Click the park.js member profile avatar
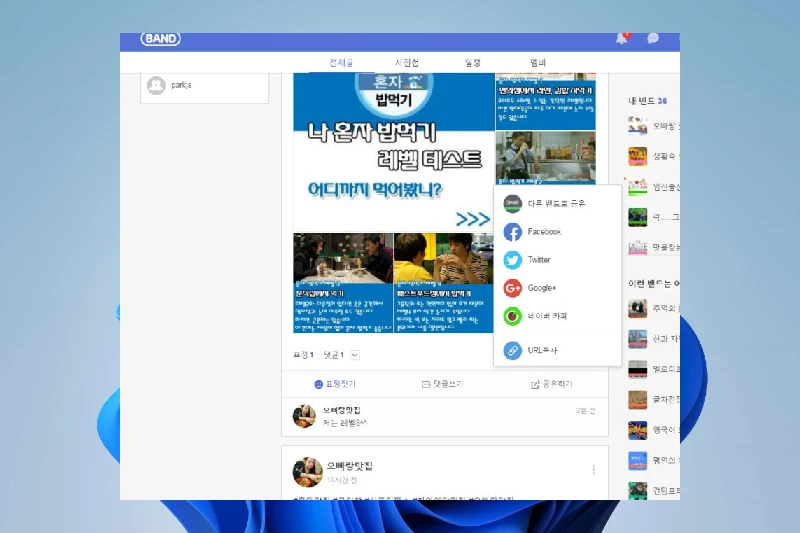The height and width of the screenshot is (533, 800). [x=156, y=86]
